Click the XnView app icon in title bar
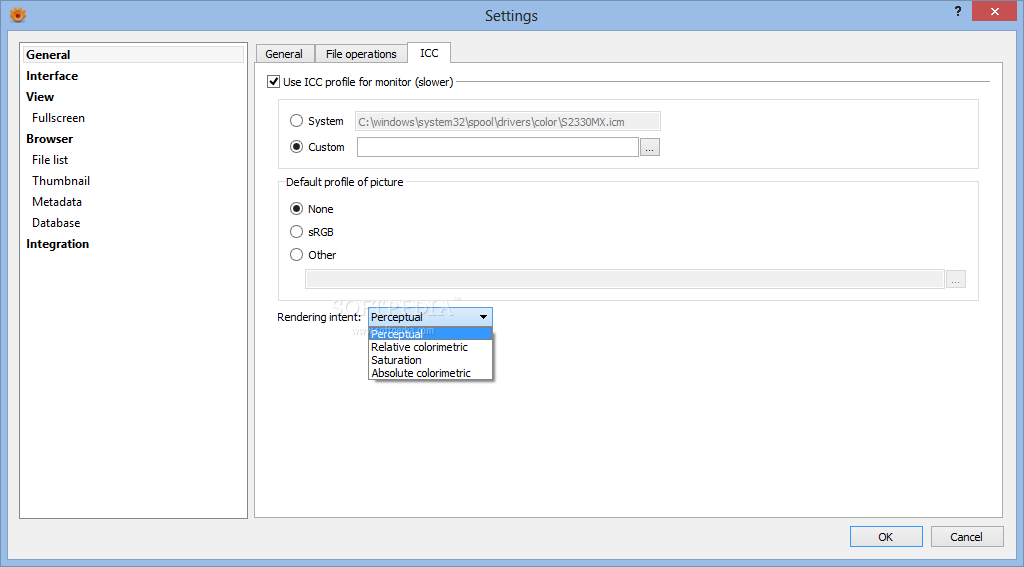Viewport: 1024px width, 567px height. [18, 14]
